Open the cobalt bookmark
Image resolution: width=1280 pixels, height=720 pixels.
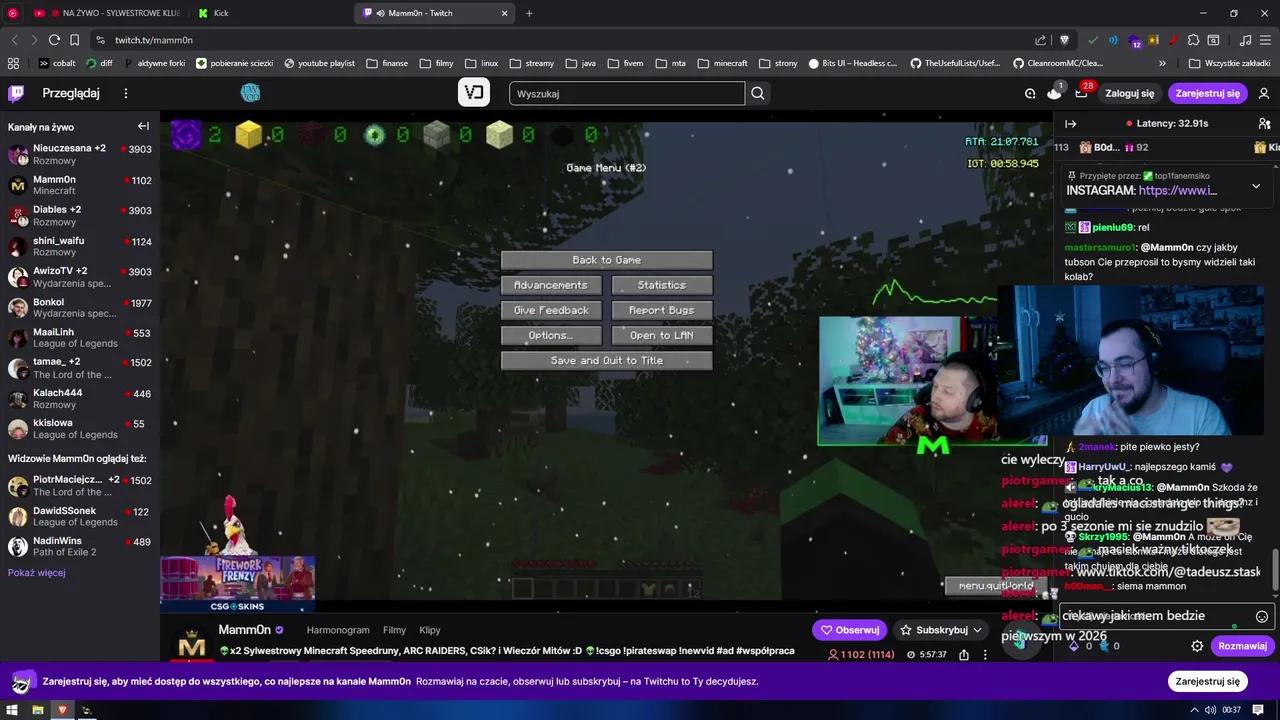point(57,63)
